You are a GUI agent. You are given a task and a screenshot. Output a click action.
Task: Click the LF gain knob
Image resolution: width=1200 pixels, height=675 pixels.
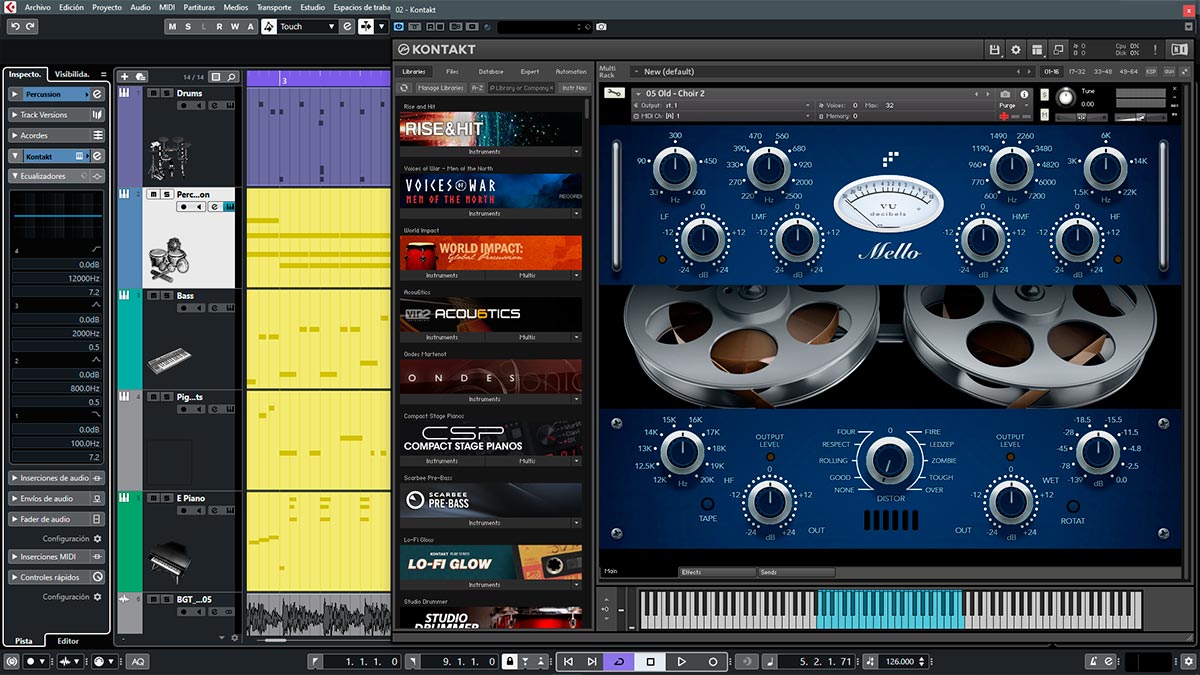(x=702, y=239)
